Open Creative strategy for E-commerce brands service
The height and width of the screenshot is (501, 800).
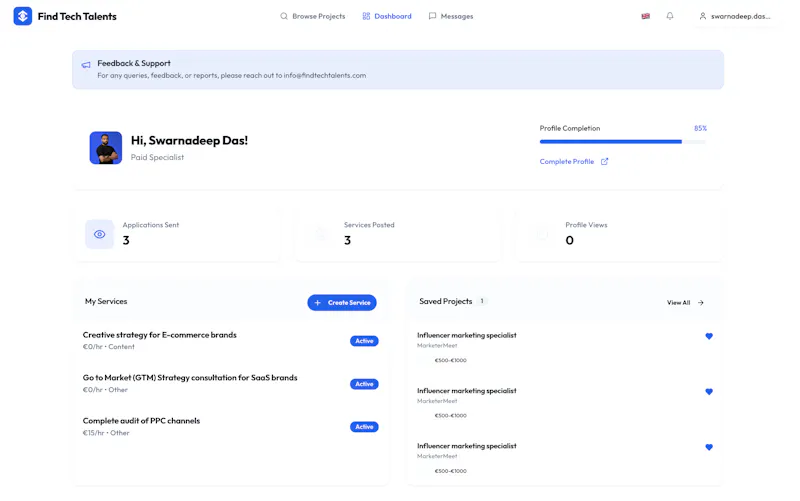click(160, 335)
